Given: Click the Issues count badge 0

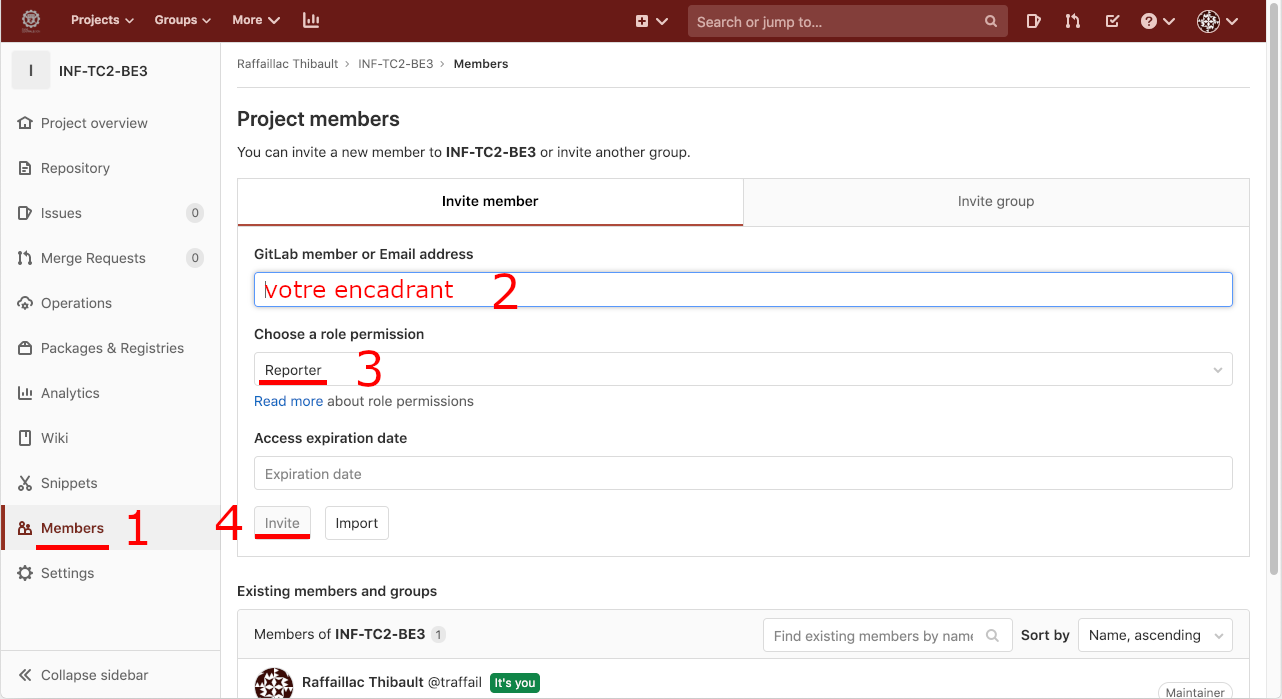Looking at the screenshot, I should pyautogui.click(x=195, y=213).
